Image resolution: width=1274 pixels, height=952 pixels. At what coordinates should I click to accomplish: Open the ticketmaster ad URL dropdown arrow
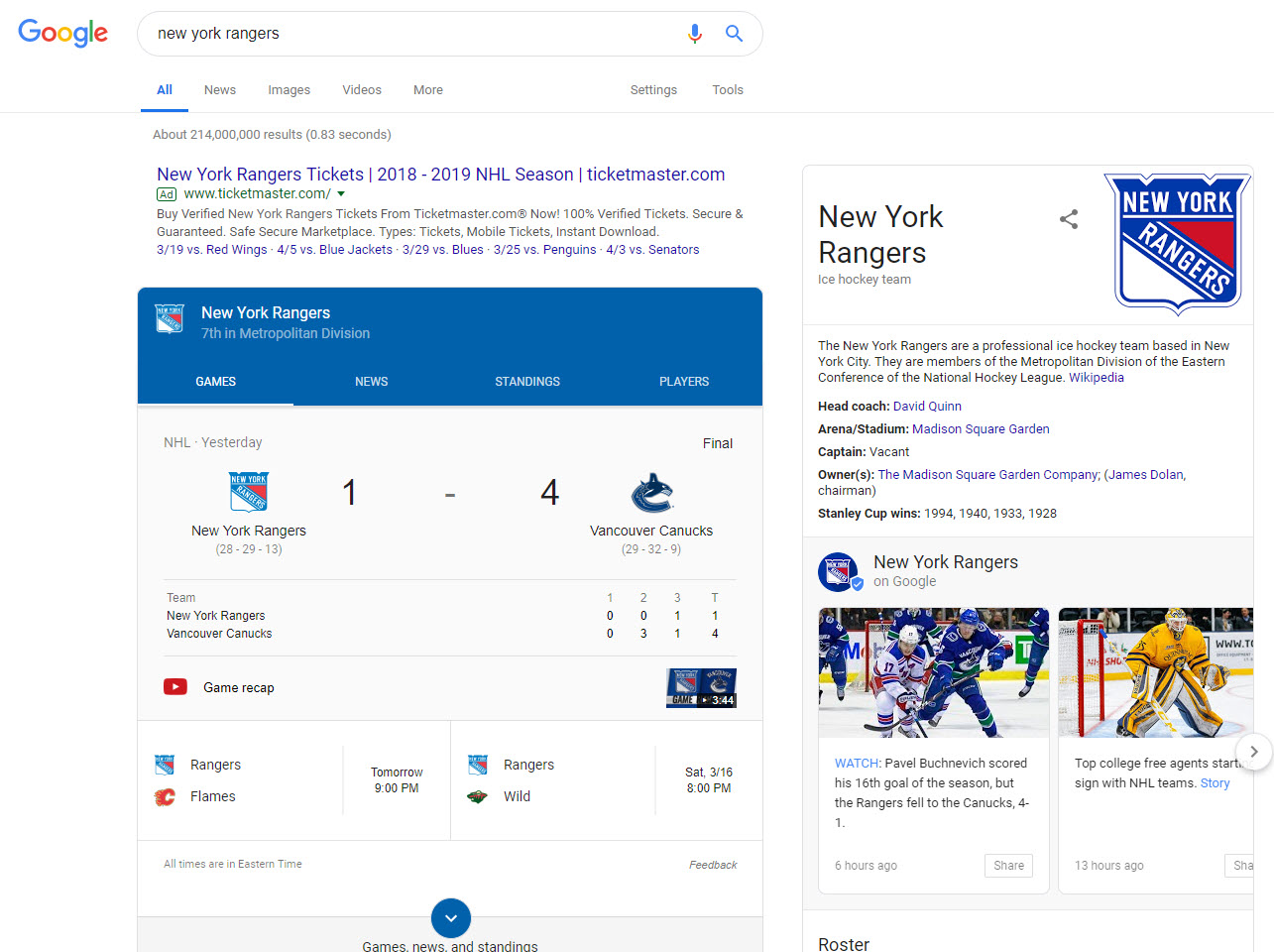341,194
